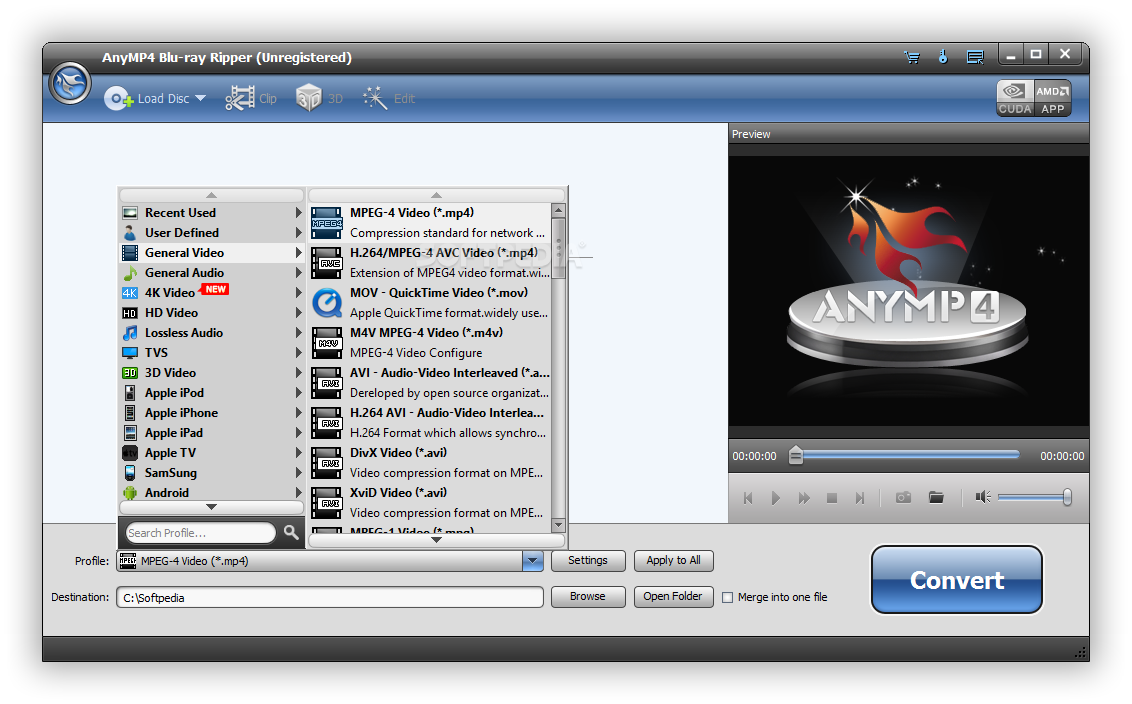Fast forward the preview
Viewport: 1132px width, 704px height.
[804, 497]
